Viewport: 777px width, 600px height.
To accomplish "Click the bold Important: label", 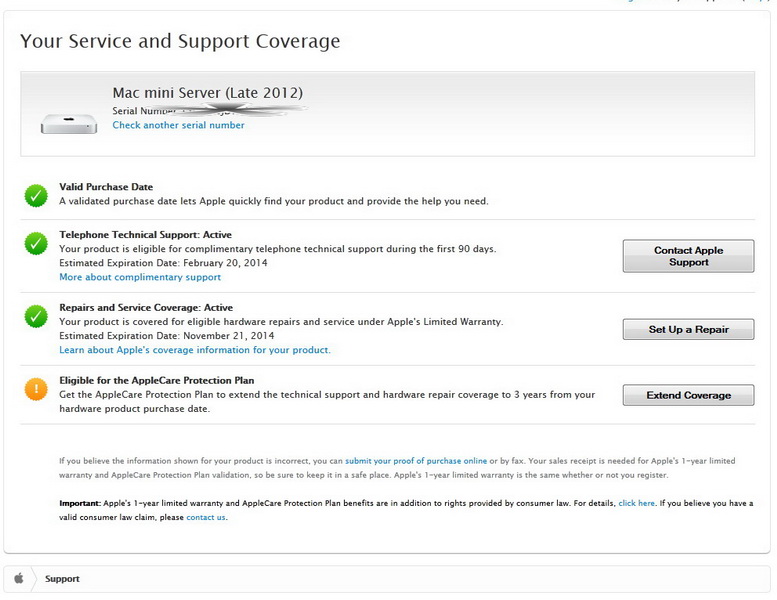I will tap(80, 503).
